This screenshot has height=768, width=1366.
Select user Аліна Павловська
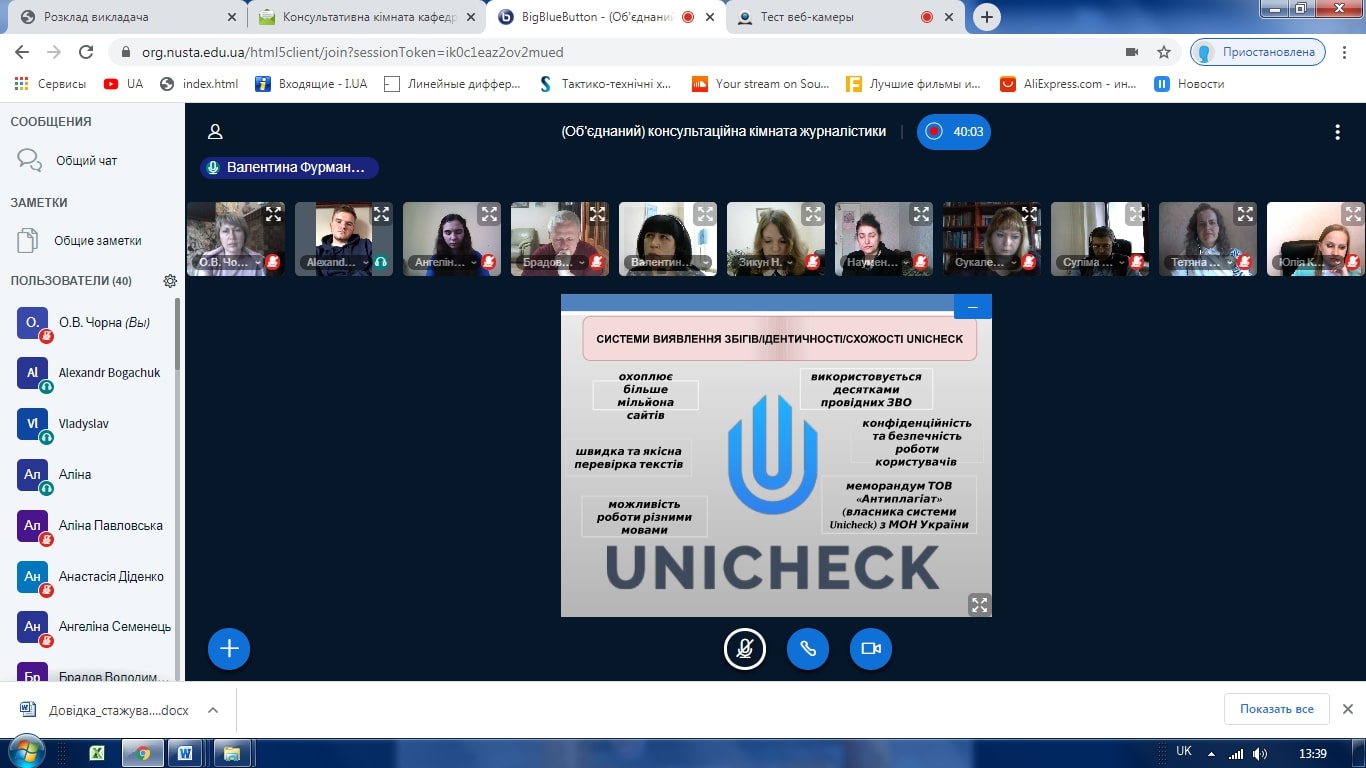coord(92,526)
